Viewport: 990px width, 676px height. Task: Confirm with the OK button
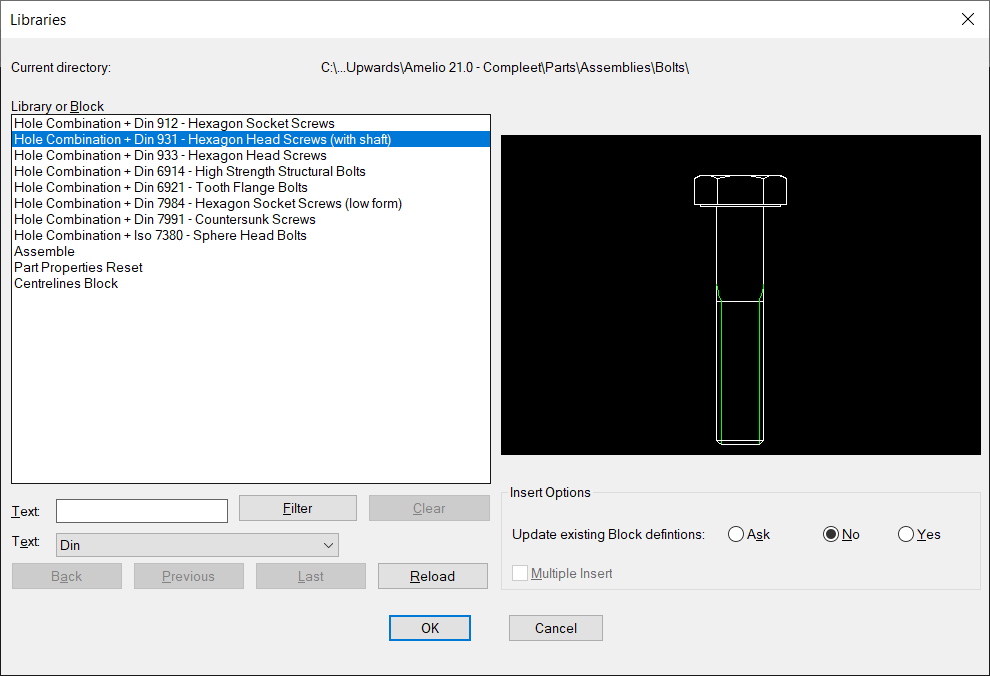[x=430, y=628]
